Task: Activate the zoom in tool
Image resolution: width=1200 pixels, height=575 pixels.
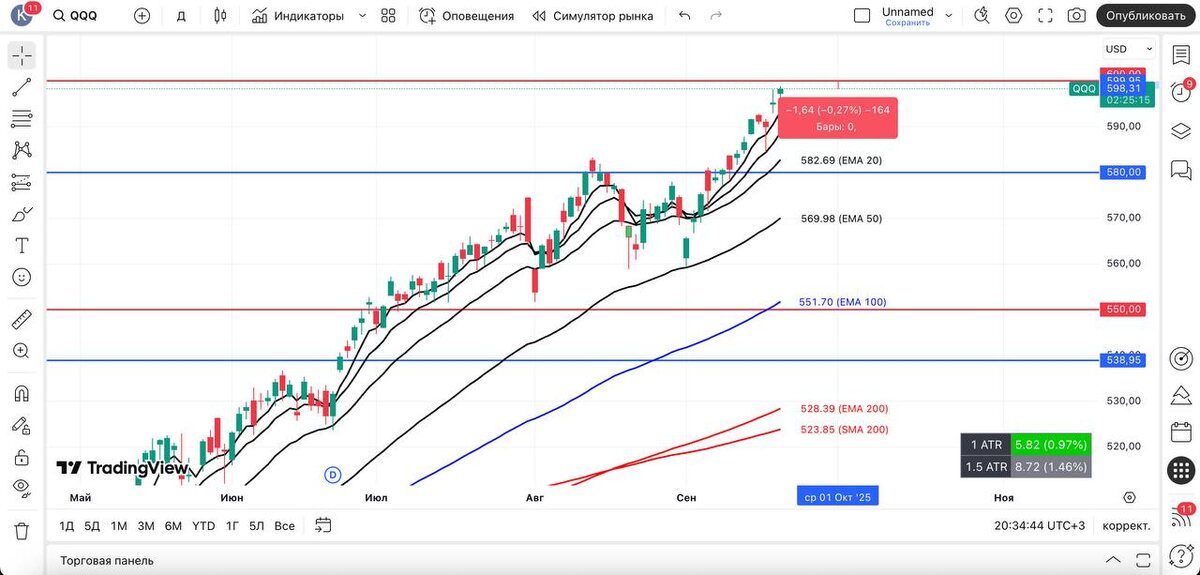Action: [21, 351]
